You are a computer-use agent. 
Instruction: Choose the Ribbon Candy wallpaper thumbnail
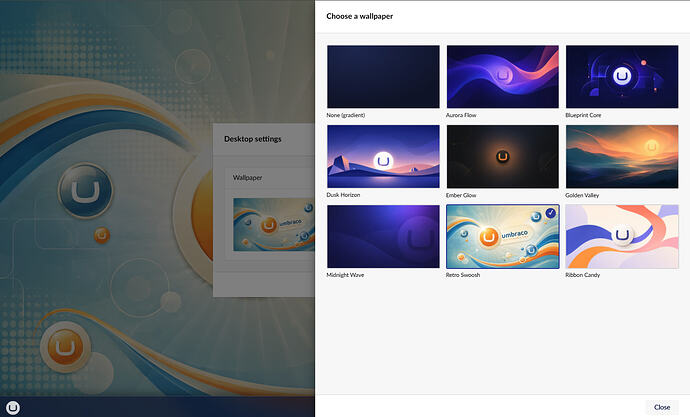pos(622,236)
